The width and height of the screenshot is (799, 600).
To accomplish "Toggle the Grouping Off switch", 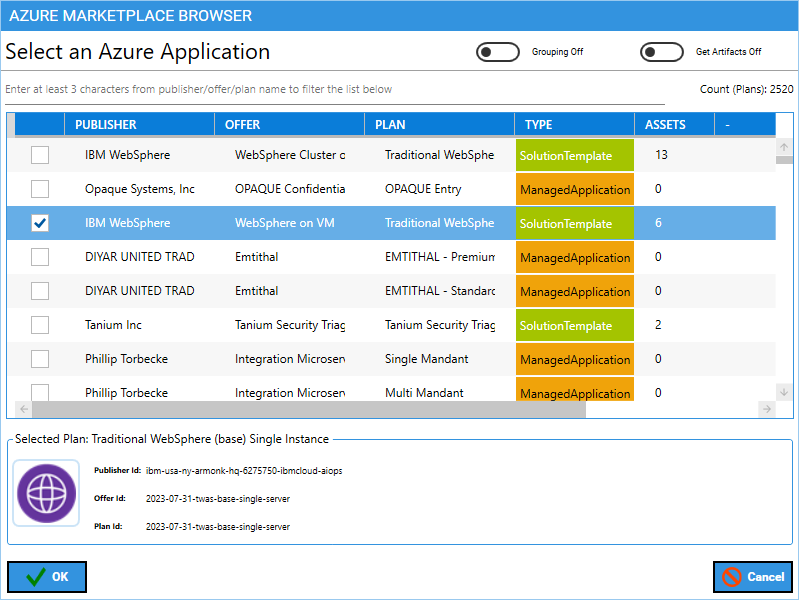I will [x=497, y=52].
